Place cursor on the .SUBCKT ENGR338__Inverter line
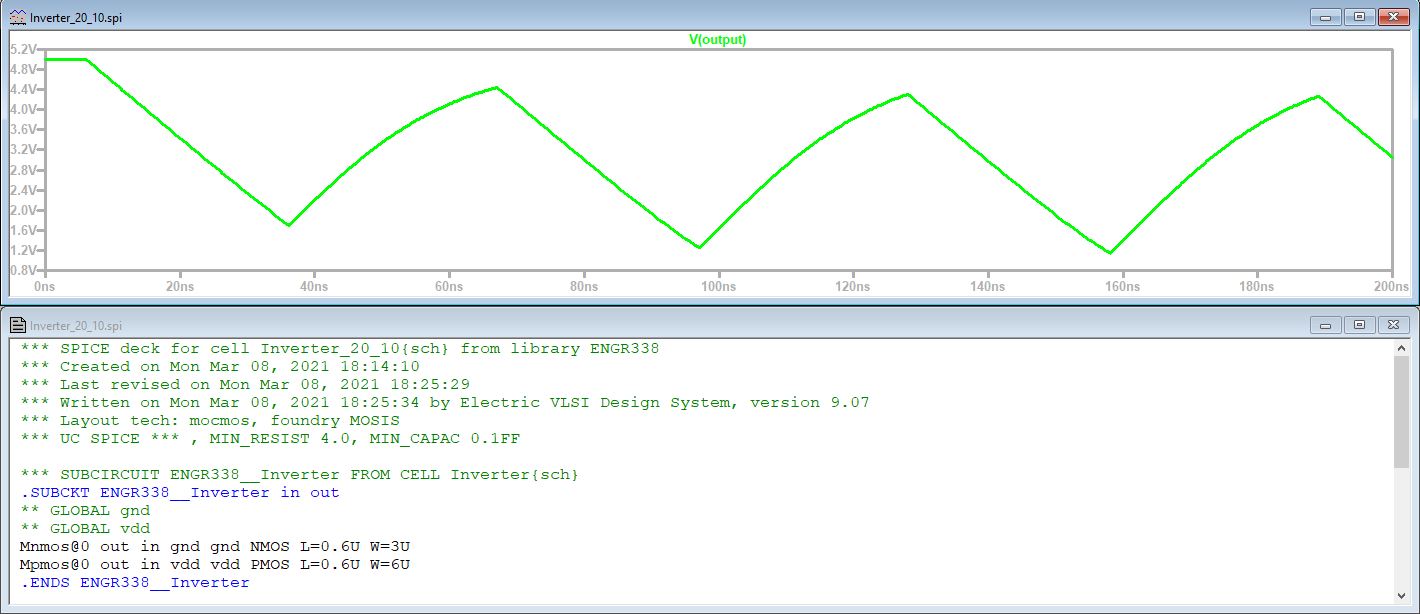The height and width of the screenshot is (614, 1420). click(x=180, y=493)
